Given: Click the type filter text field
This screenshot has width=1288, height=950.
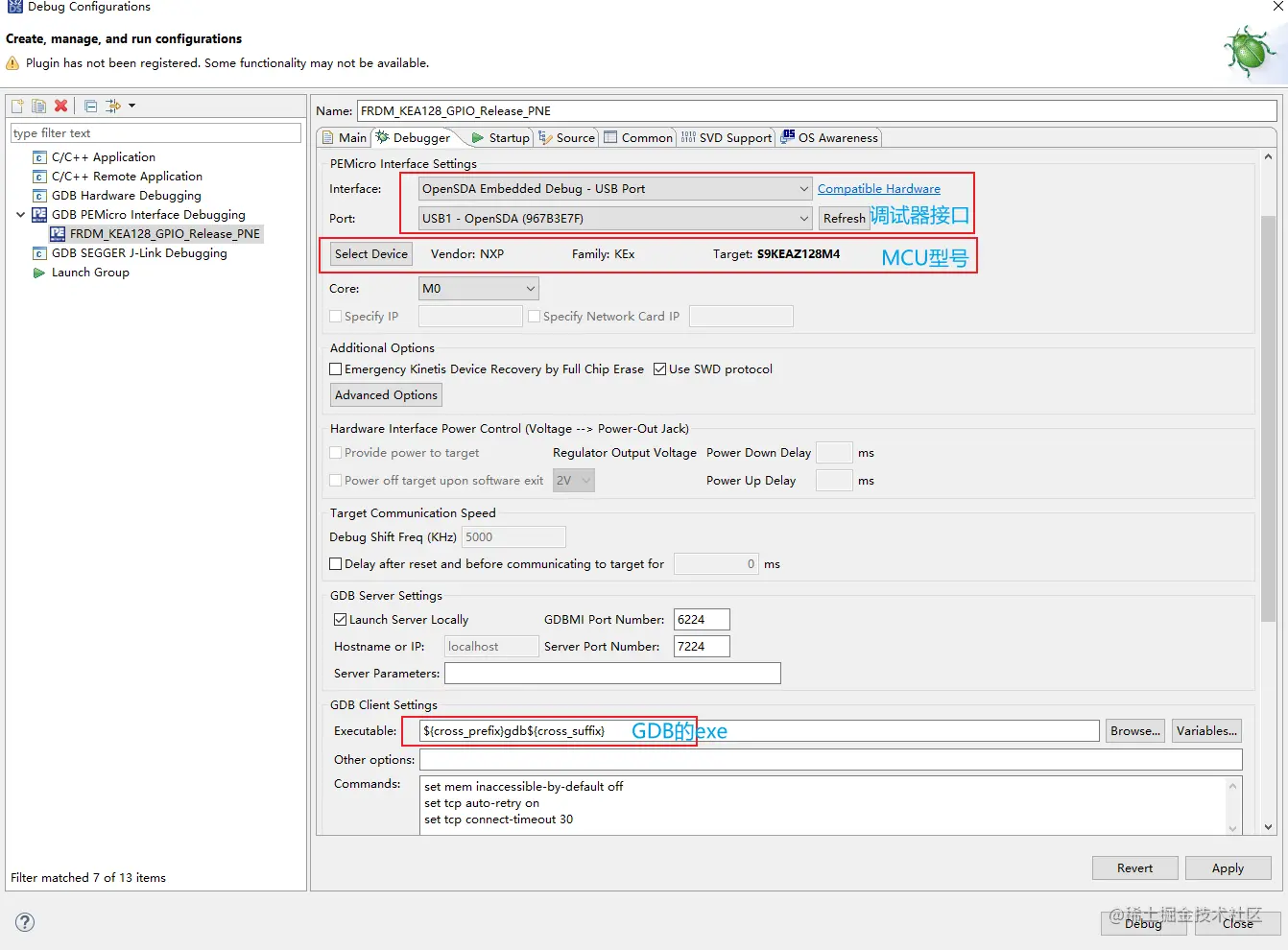Looking at the screenshot, I should click(155, 133).
